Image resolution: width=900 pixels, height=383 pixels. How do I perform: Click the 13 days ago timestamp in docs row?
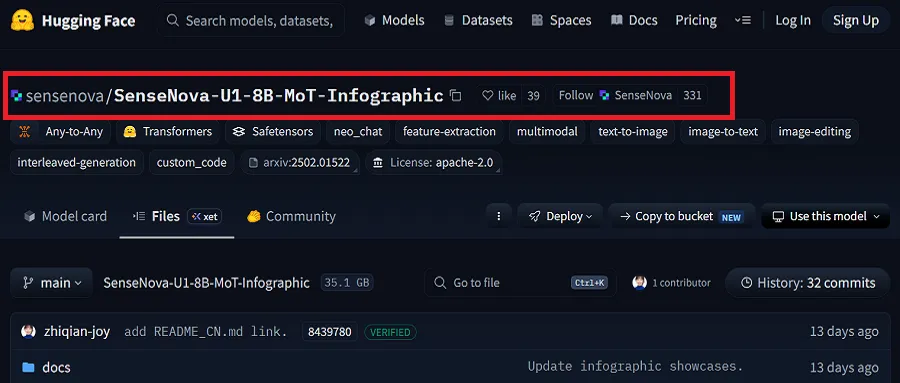(x=844, y=367)
